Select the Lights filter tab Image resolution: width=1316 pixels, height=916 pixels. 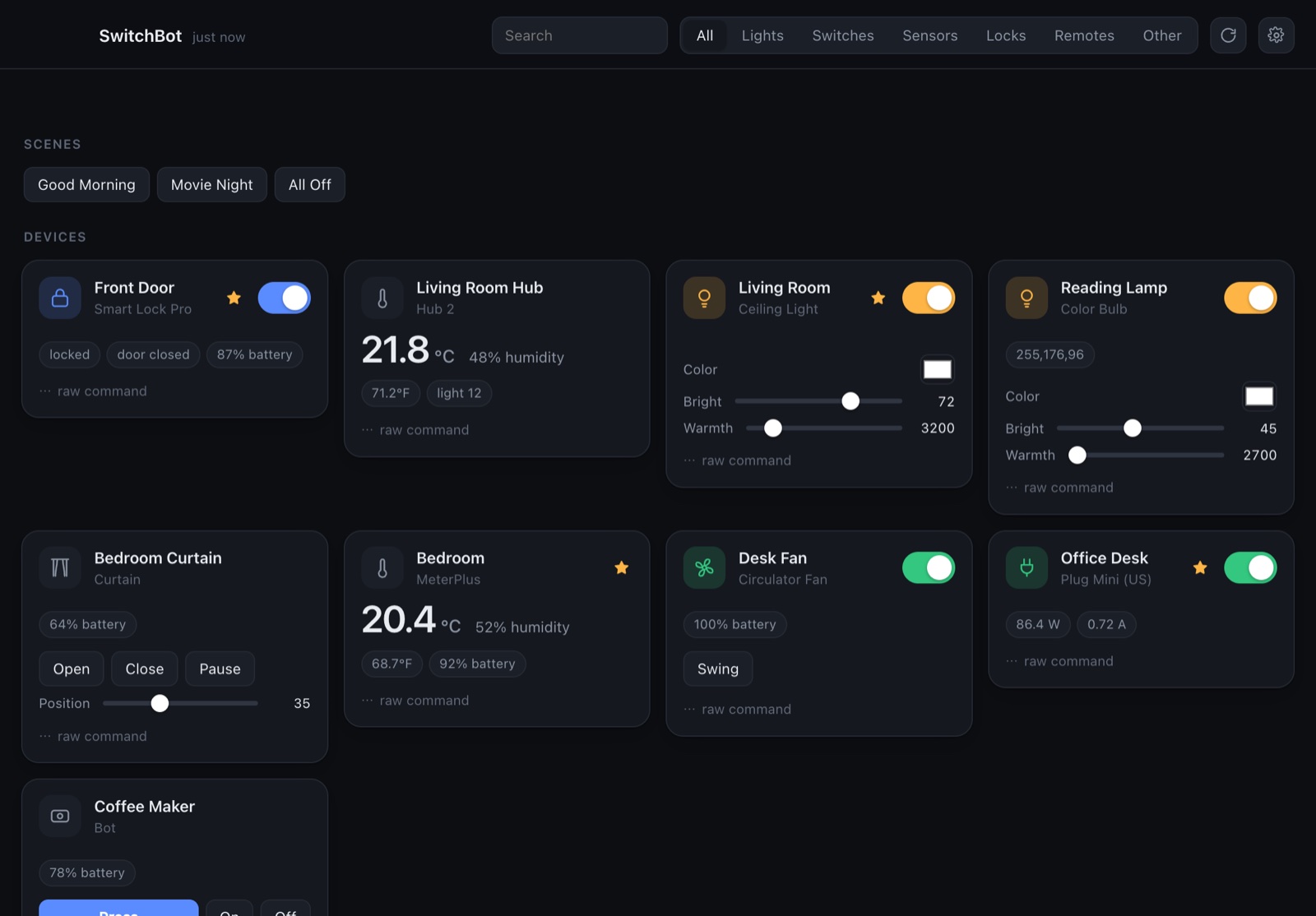(762, 35)
